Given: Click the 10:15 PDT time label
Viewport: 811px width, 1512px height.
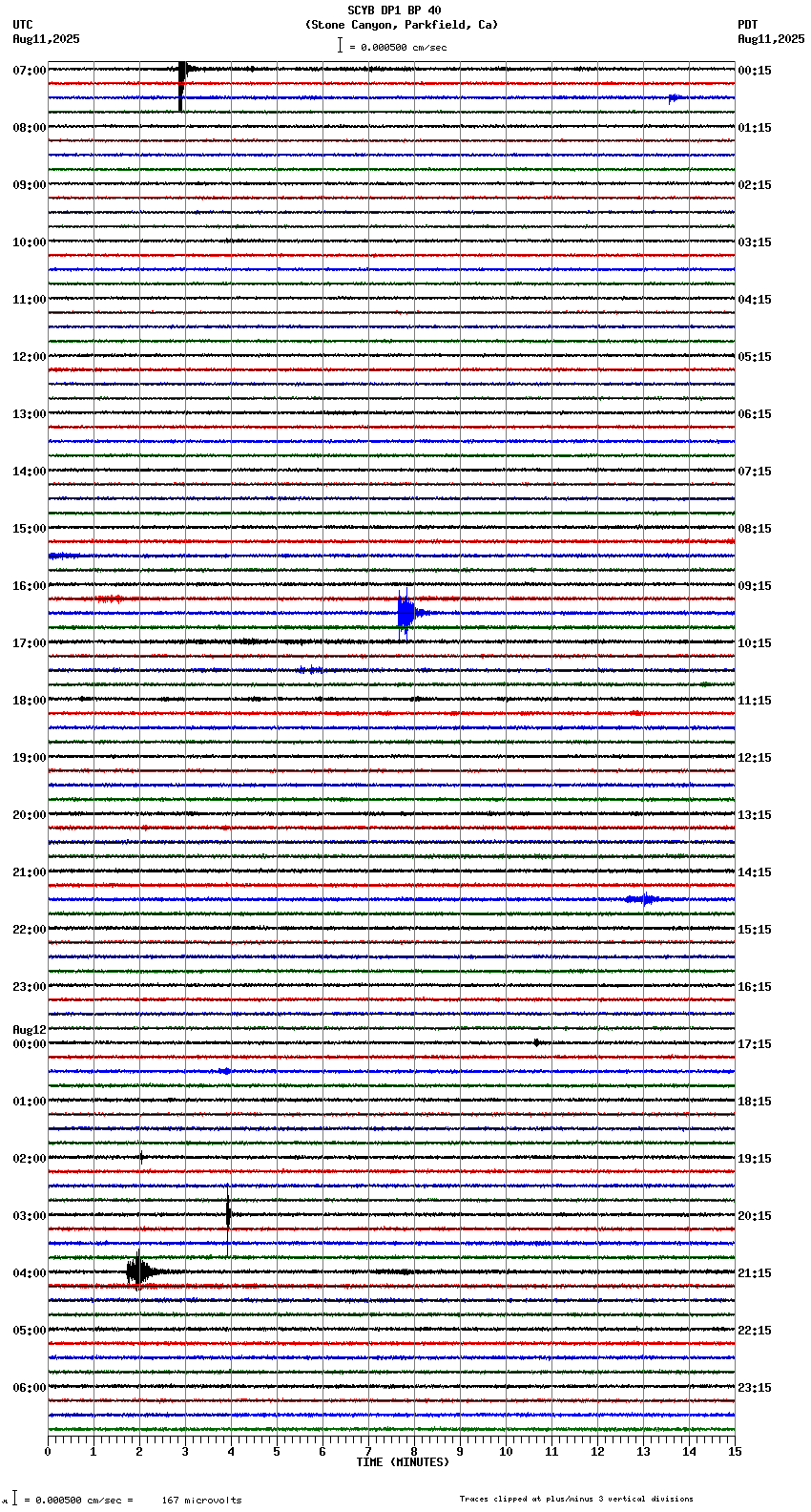Looking at the screenshot, I should pyautogui.click(x=755, y=643).
